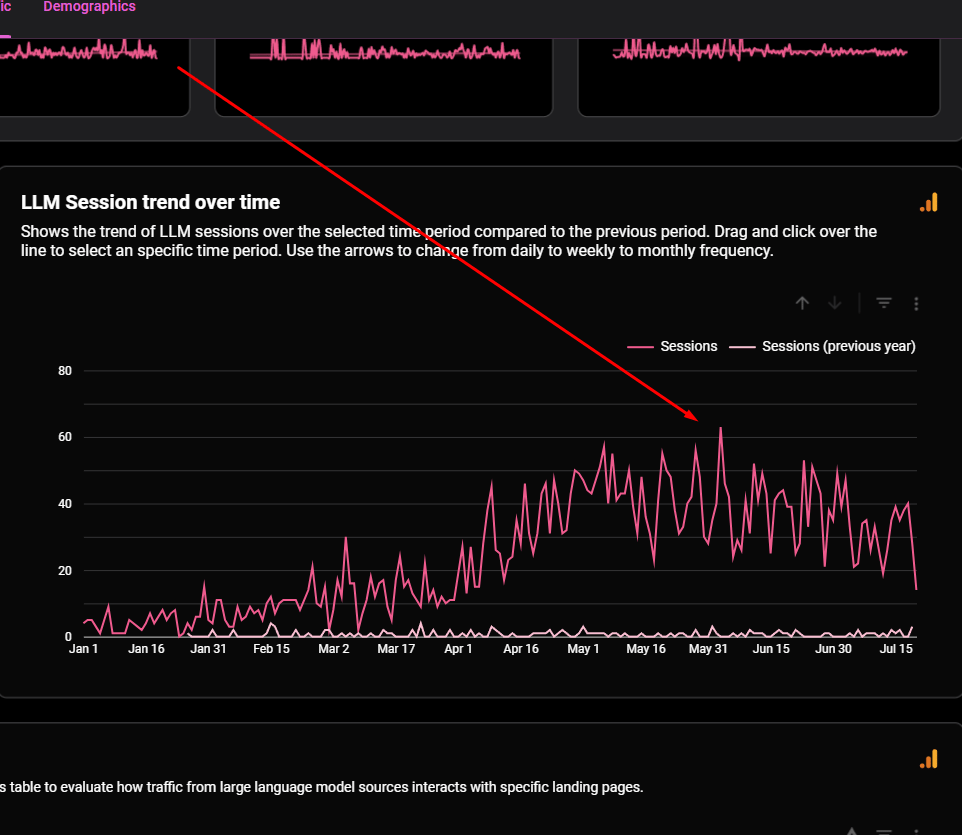Click the landing pages table description text
The width and height of the screenshot is (962, 835).
pyautogui.click(x=320, y=787)
